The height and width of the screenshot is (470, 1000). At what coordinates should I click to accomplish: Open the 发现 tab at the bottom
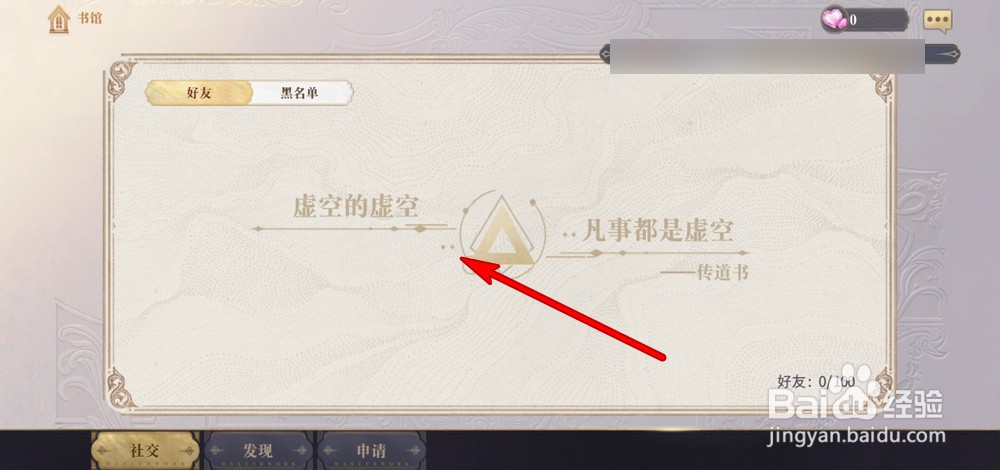[258, 450]
